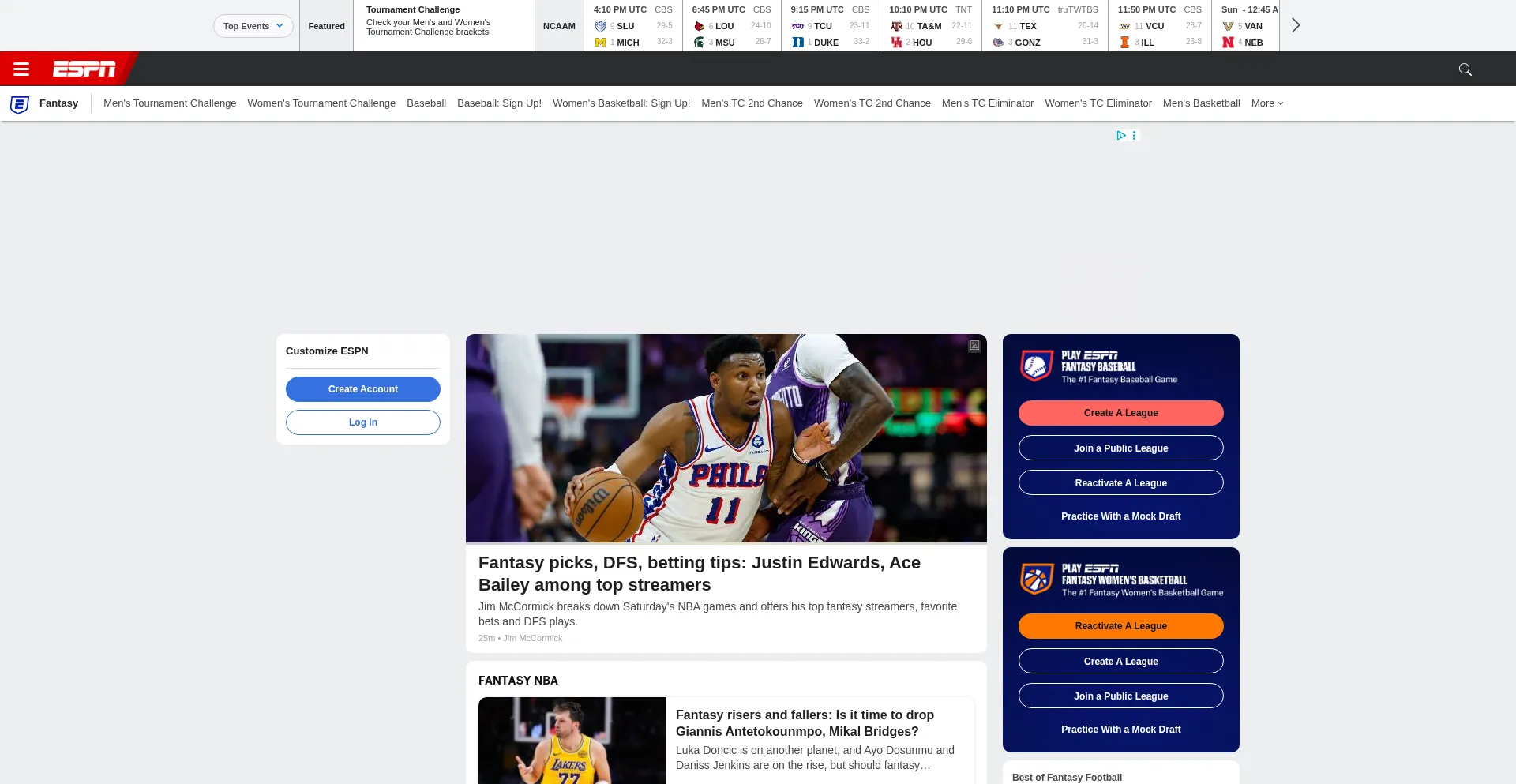Create A League for Fantasy Baseball
This screenshot has width=1516, height=784.
(1121, 413)
